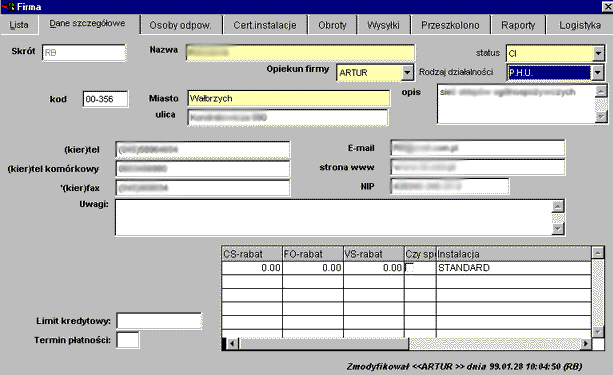Screen dimensions: 613x375
Task: Click inside the opis text area
Action: [x=516, y=104]
